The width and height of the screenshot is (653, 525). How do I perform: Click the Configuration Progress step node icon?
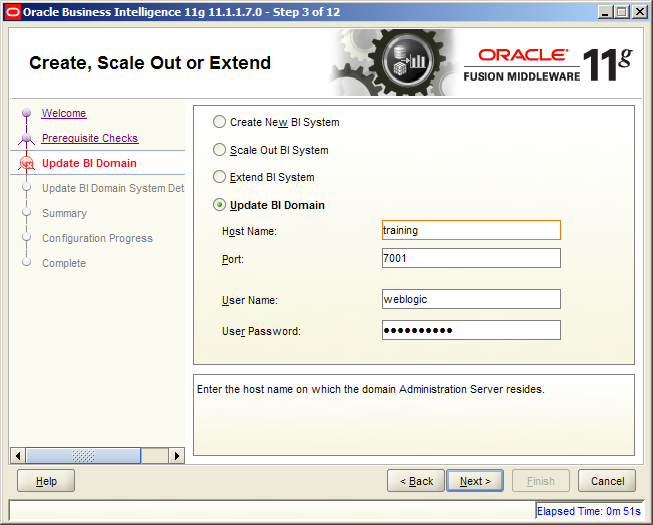click(x=27, y=239)
